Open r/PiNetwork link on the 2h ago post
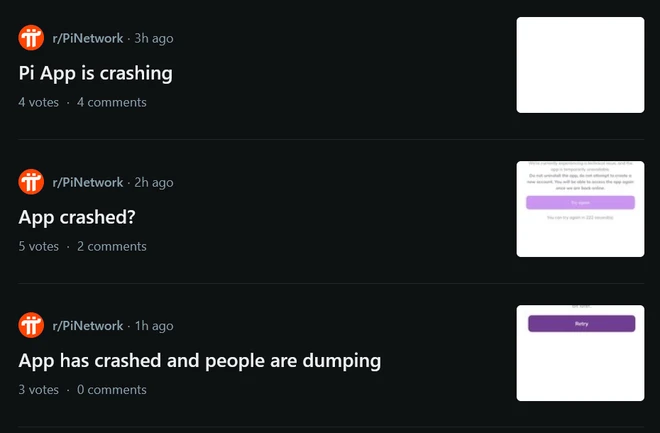 tap(88, 182)
